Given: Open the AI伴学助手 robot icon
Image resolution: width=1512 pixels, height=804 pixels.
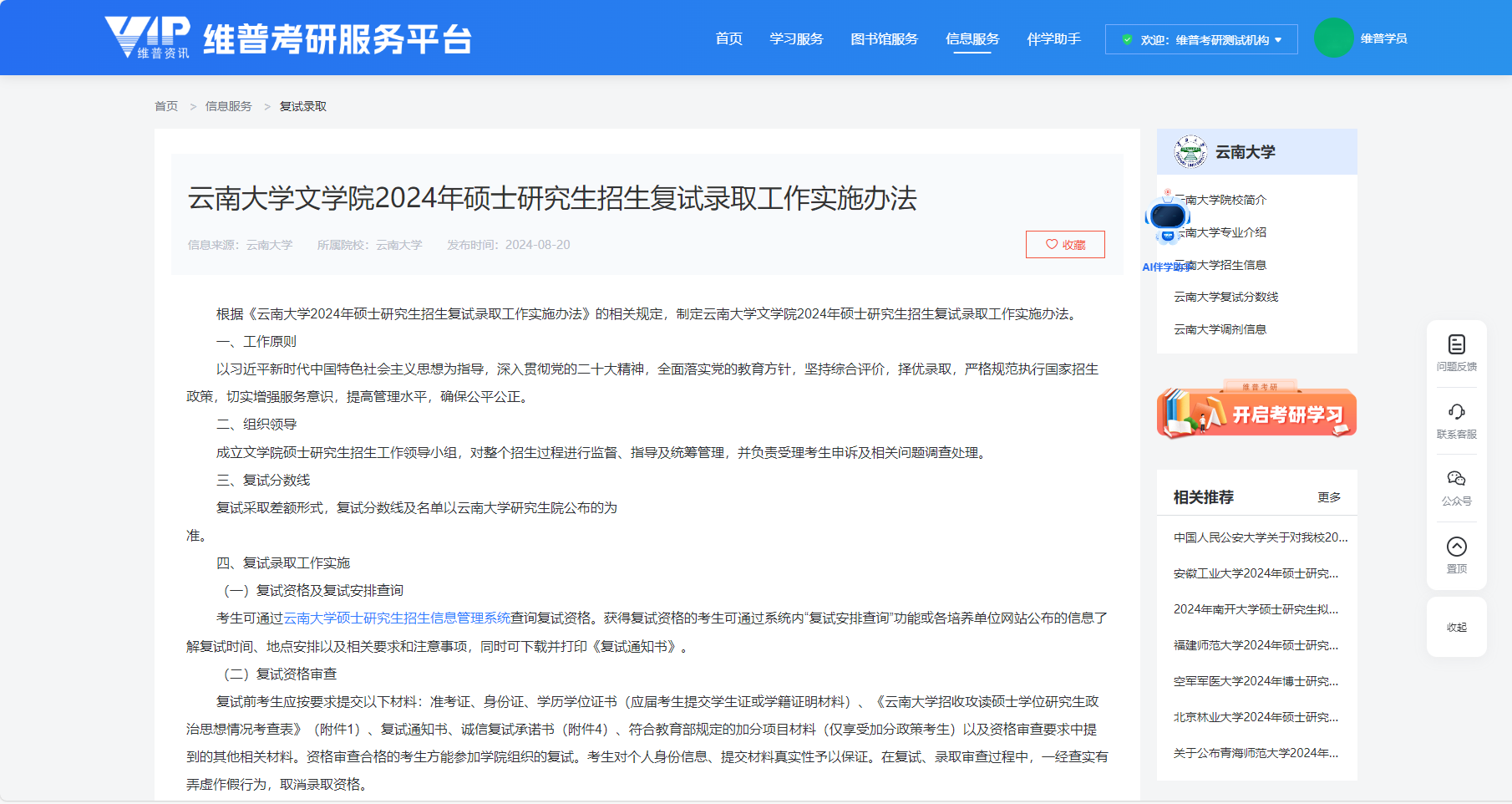Looking at the screenshot, I should coord(1167,219).
